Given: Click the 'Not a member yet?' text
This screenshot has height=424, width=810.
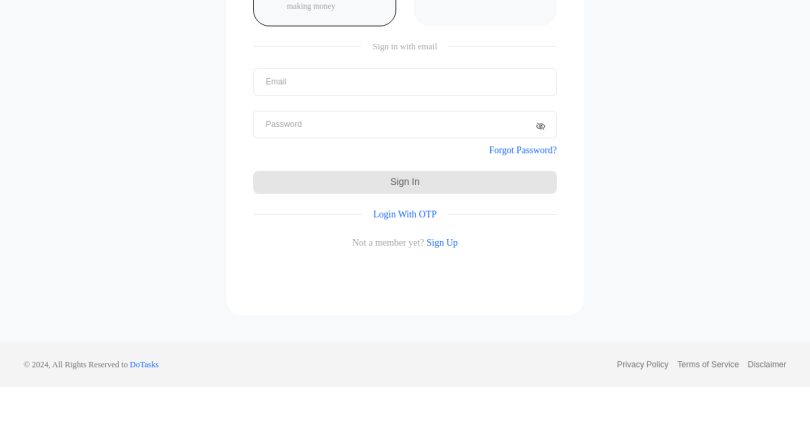Looking at the screenshot, I should 388,243.
